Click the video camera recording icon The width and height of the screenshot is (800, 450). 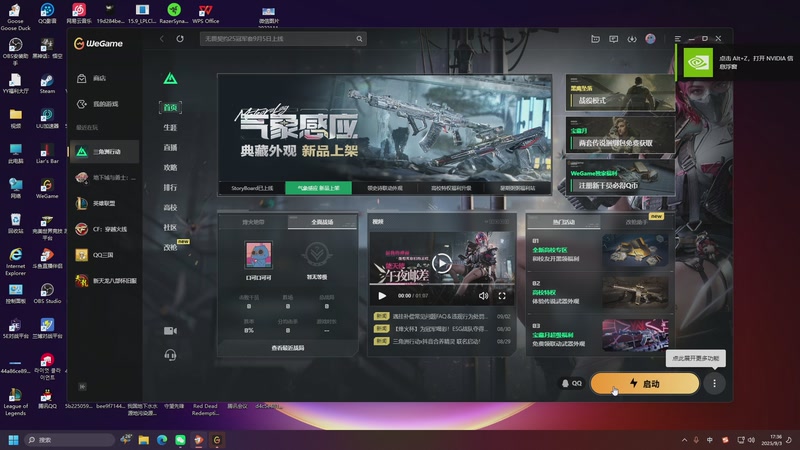click(170, 331)
